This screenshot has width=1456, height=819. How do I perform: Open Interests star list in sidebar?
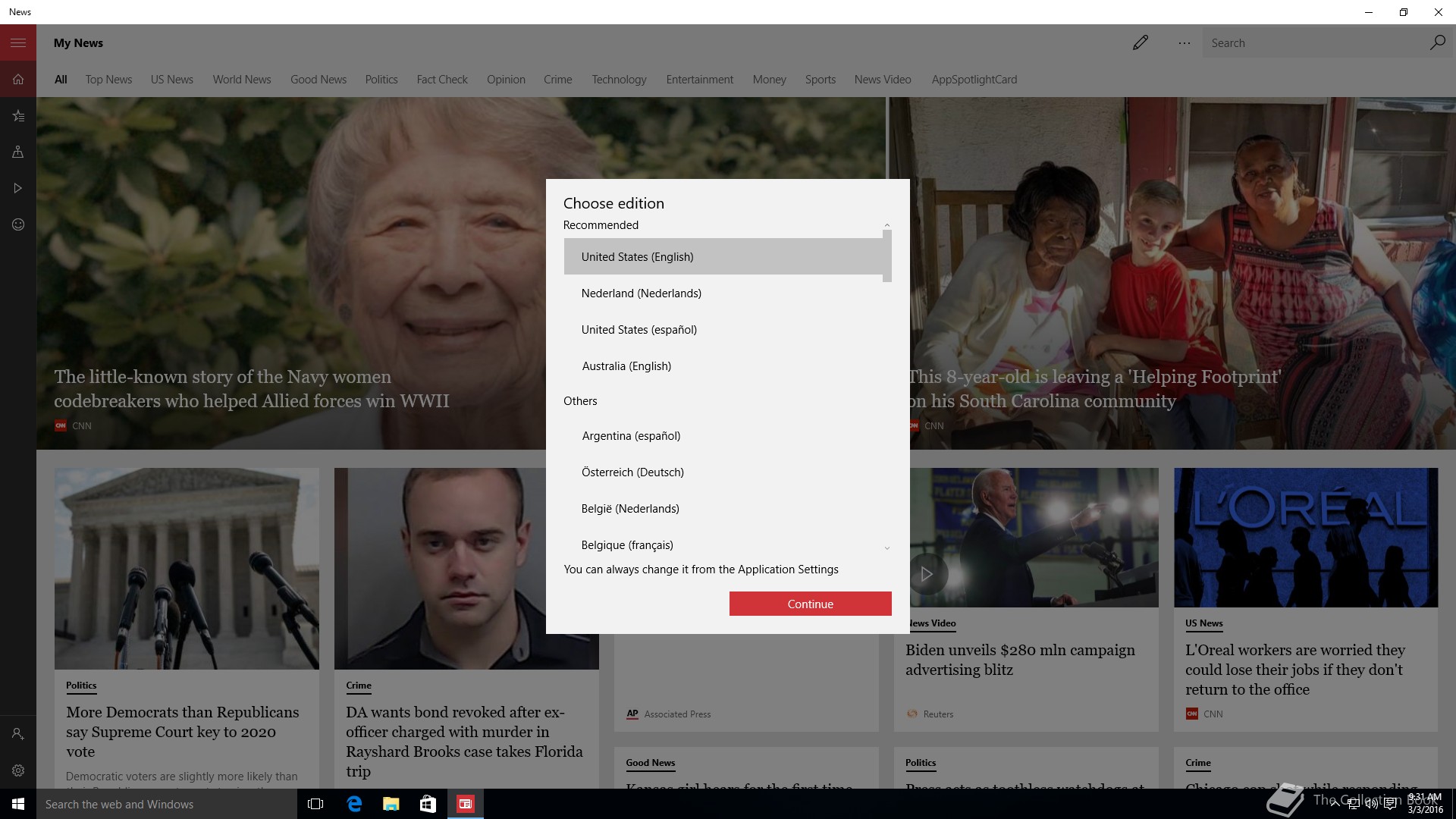coord(18,115)
